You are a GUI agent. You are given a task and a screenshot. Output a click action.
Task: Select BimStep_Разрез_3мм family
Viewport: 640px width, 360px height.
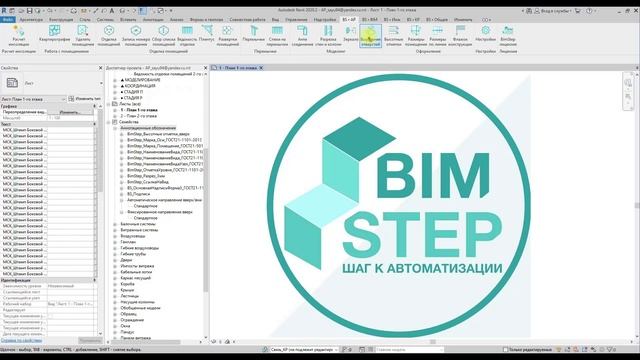[146, 176]
